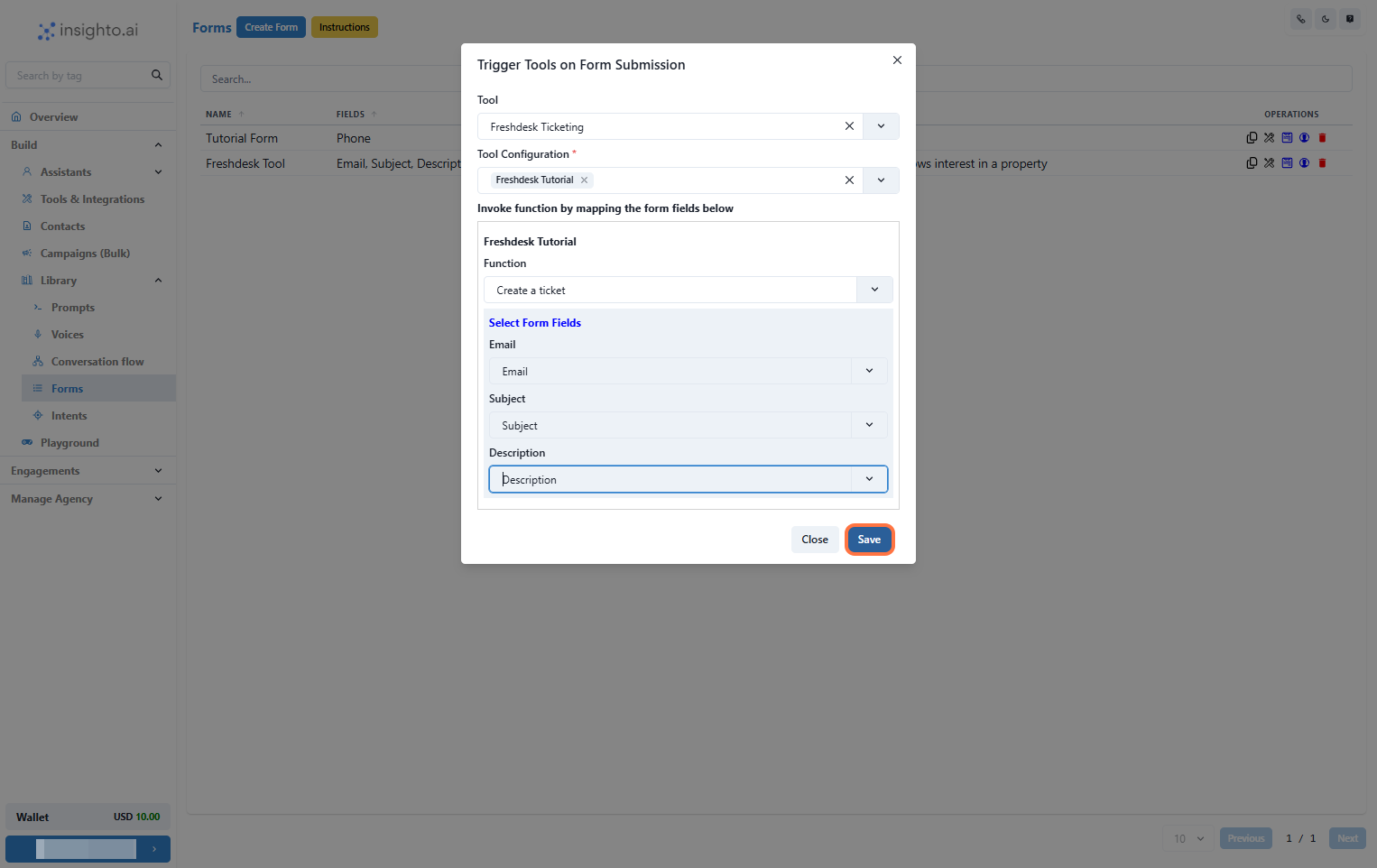Delete the Tutorial Form row
Screen dimensions: 1377x868
click(x=1323, y=138)
